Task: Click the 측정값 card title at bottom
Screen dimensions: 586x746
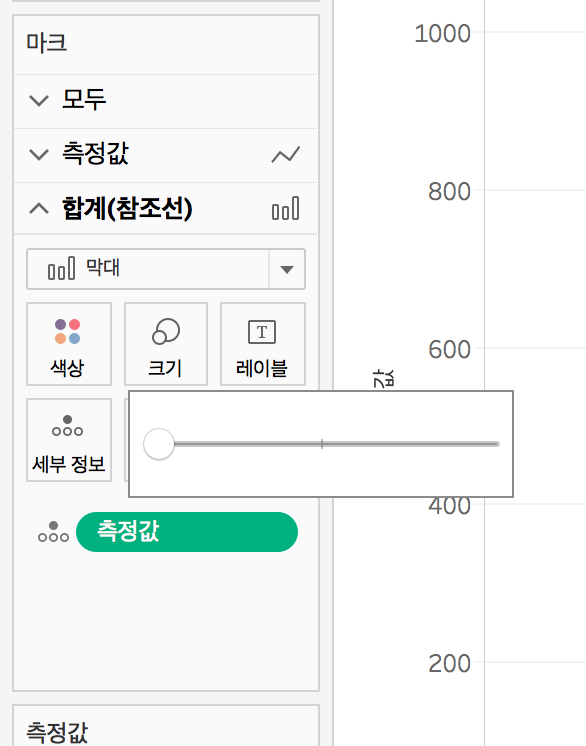Action: [57, 732]
